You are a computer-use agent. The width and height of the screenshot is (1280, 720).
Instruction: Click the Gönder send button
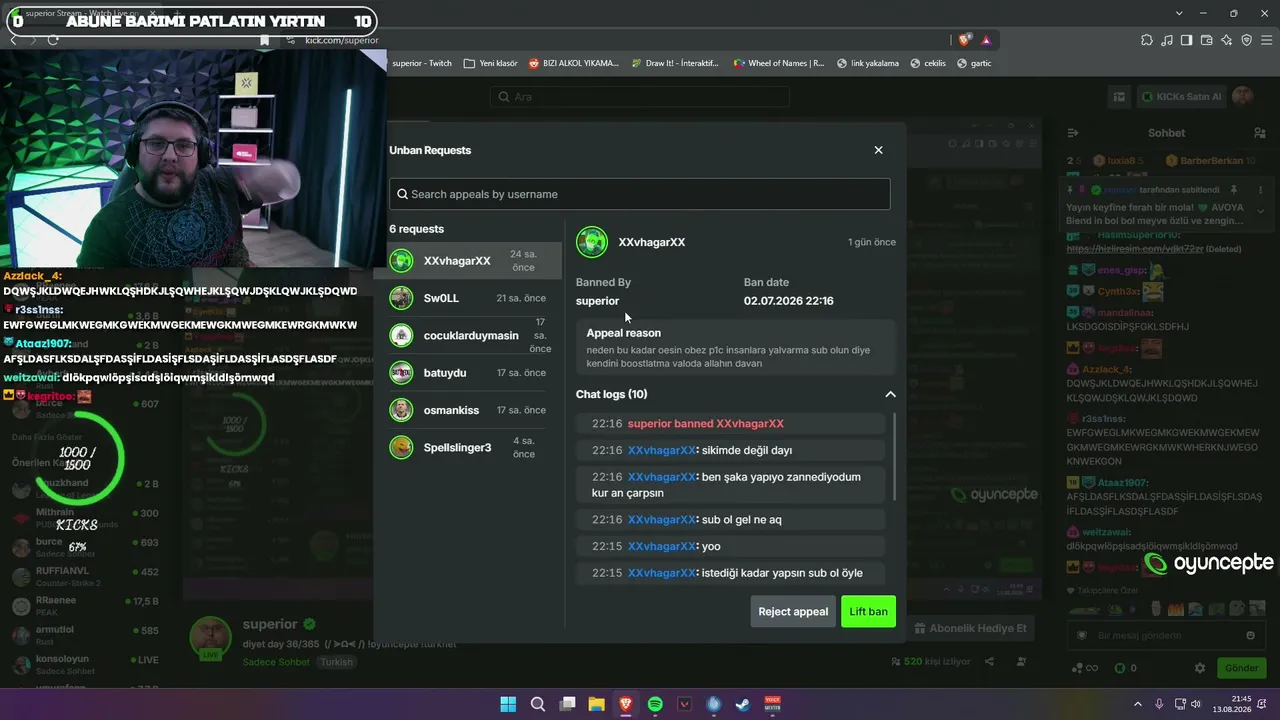tap(1241, 668)
